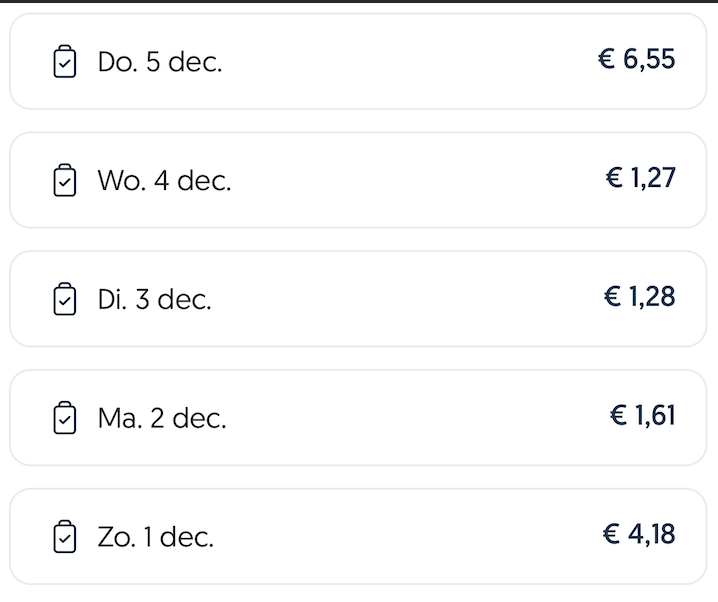718x602 pixels.
Task: Tap the Ma. 2 dec. date label
Action: click(162, 418)
